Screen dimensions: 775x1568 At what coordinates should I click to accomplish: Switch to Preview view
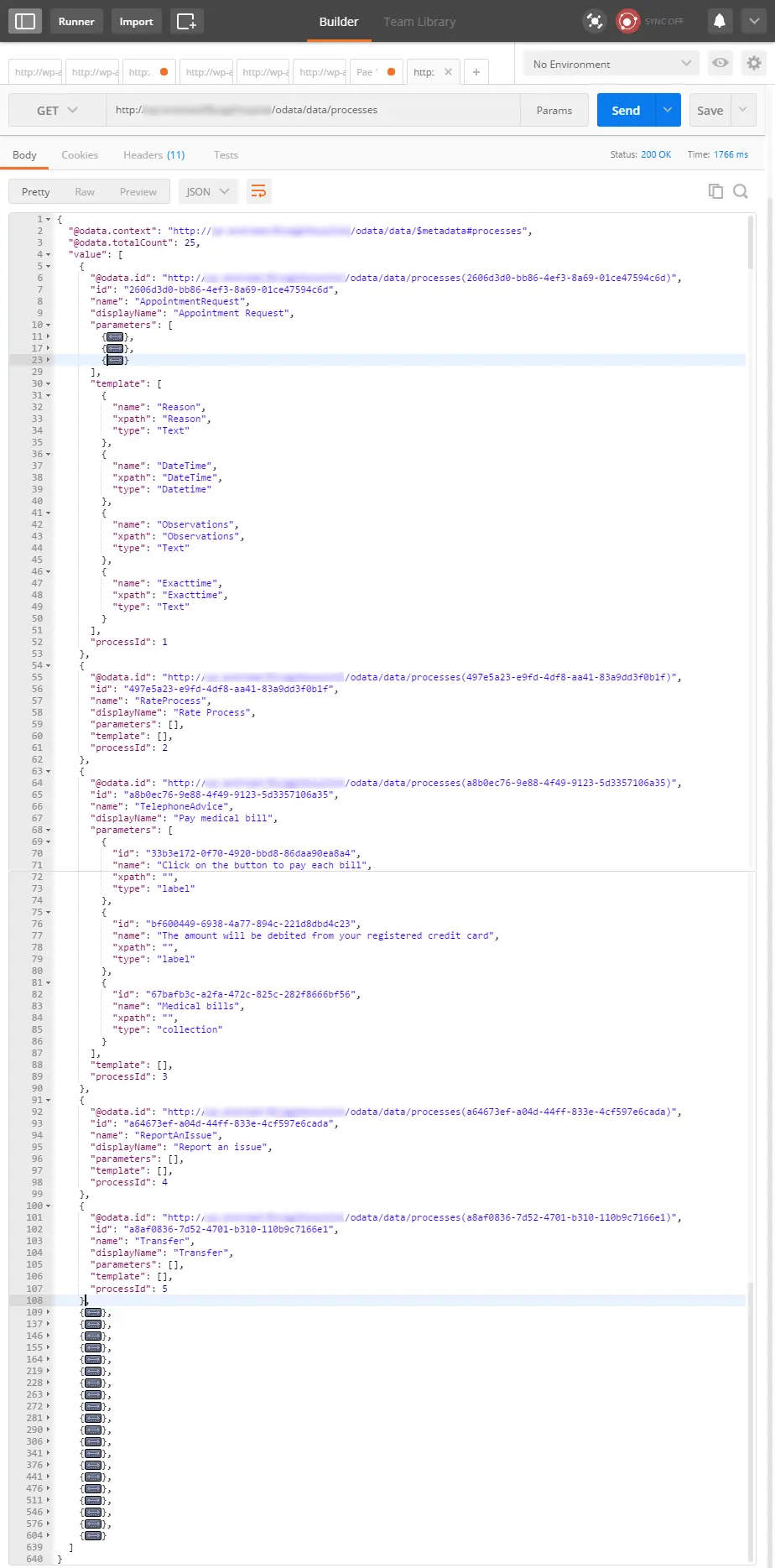[x=138, y=191]
